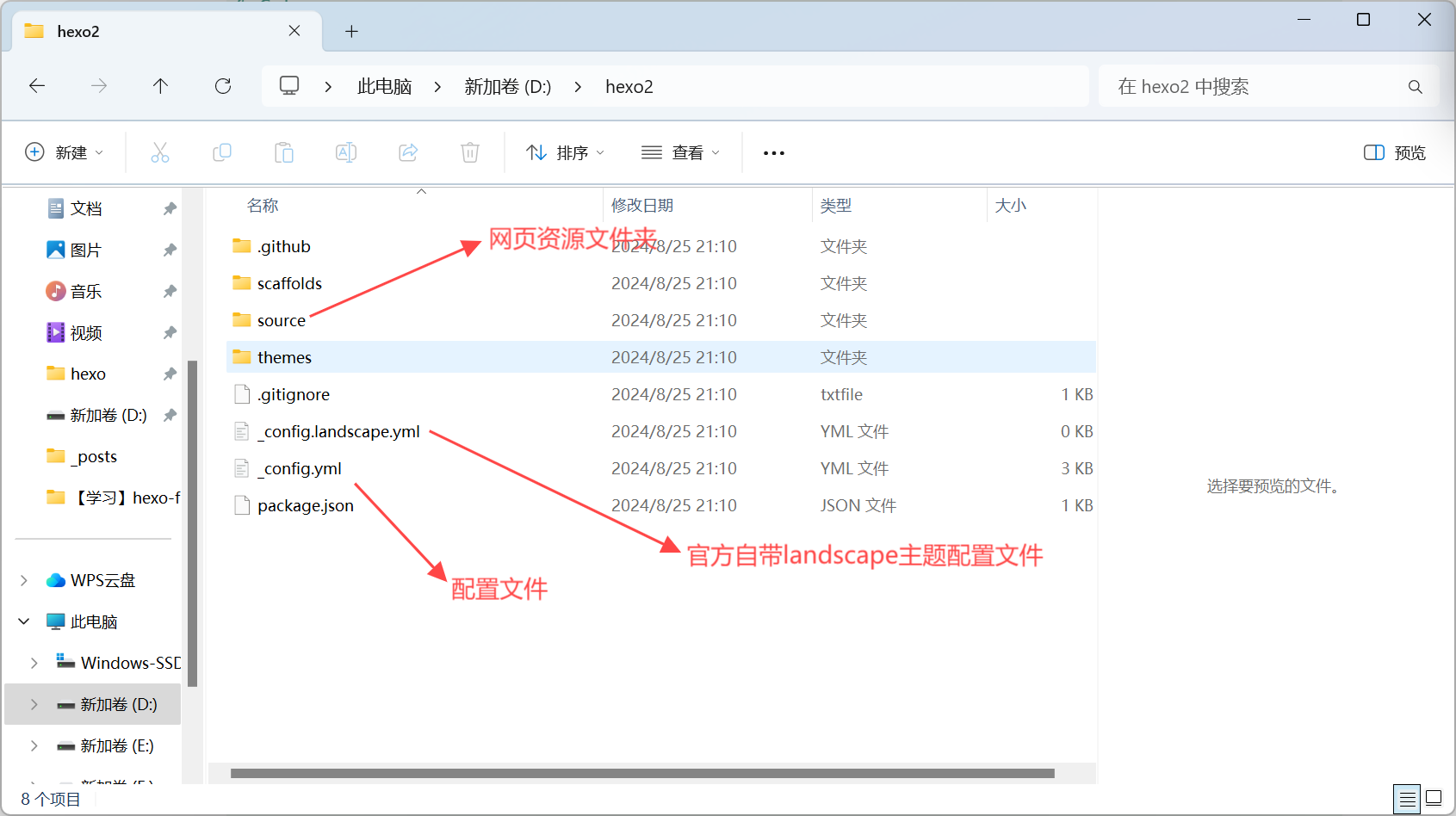The height and width of the screenshot is (816, 1456).
Task: Click JSON 文件 type cell of package.json
Action: coord(858,505)
